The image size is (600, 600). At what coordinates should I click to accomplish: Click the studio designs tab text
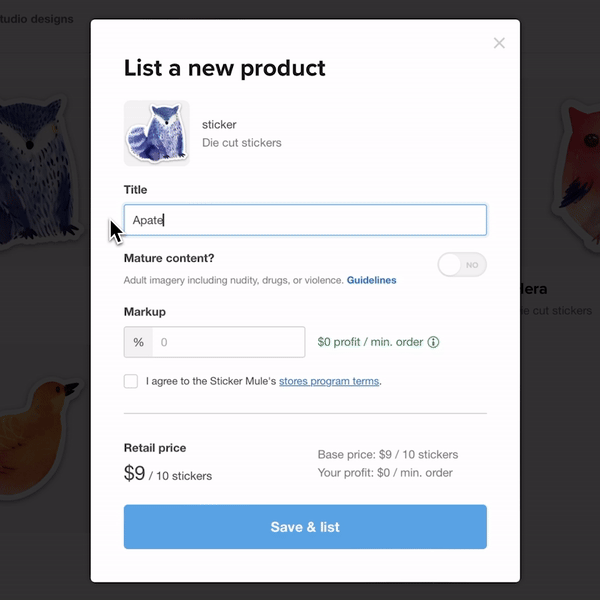(x=36, y=19)
